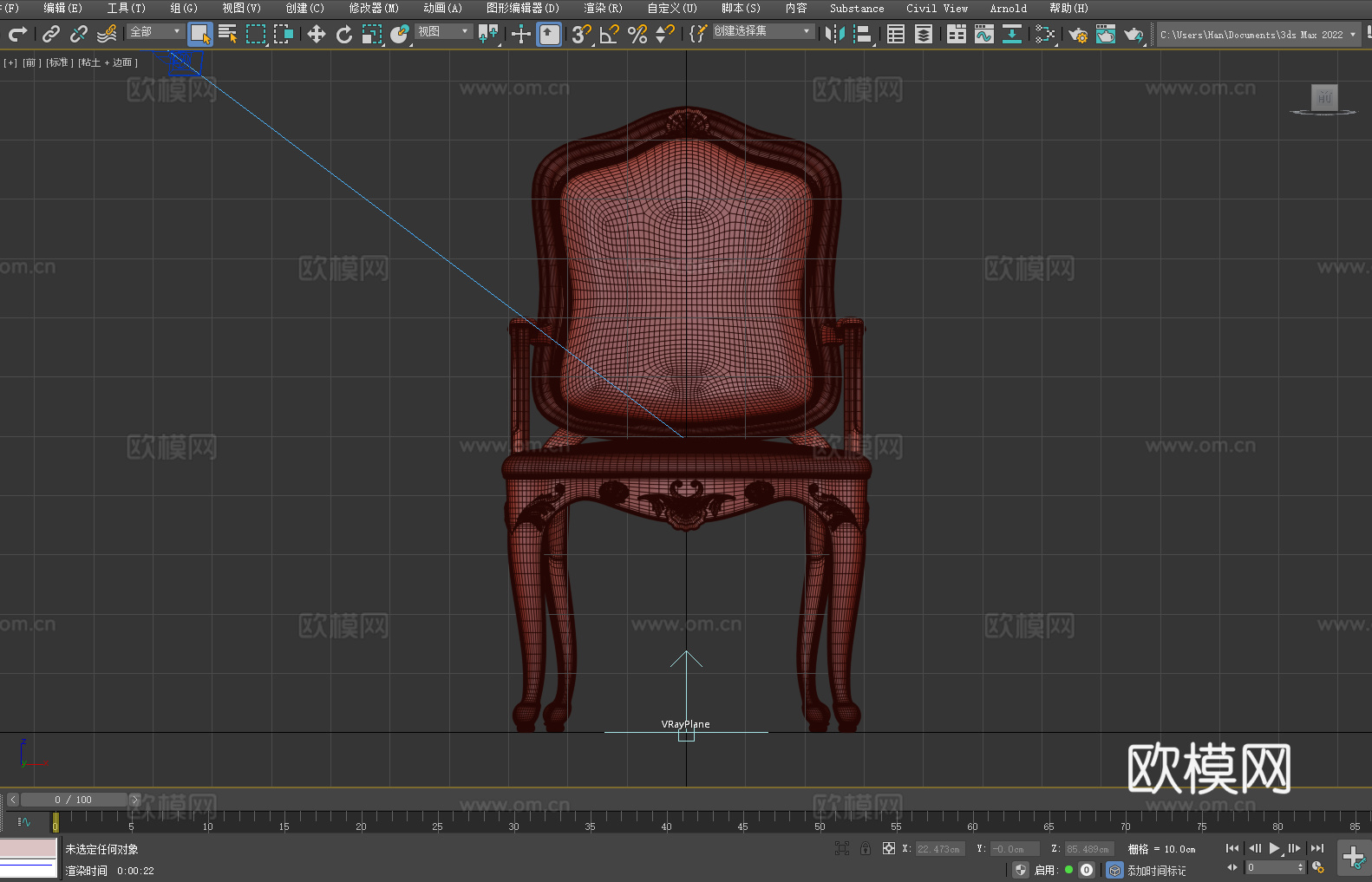
Task: Click pink MAXScript listener swatch
Action: pos(29,848)
